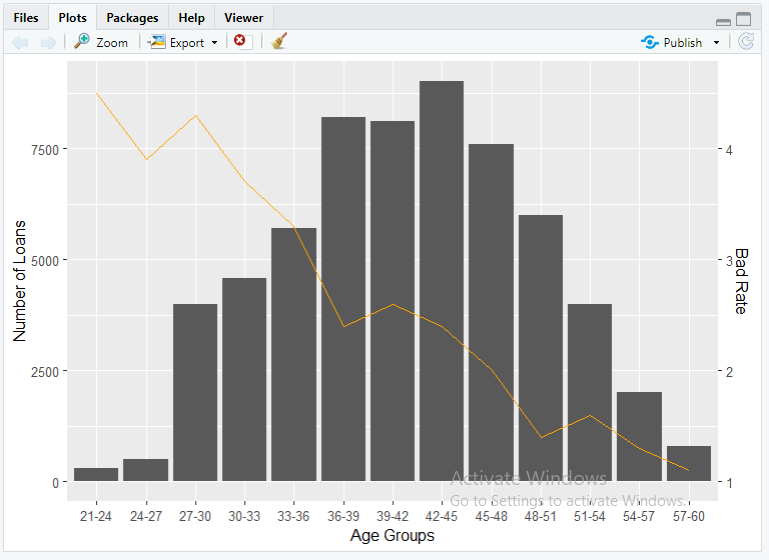
Task: Click the 57-60 age group bar
Action: 689,463
